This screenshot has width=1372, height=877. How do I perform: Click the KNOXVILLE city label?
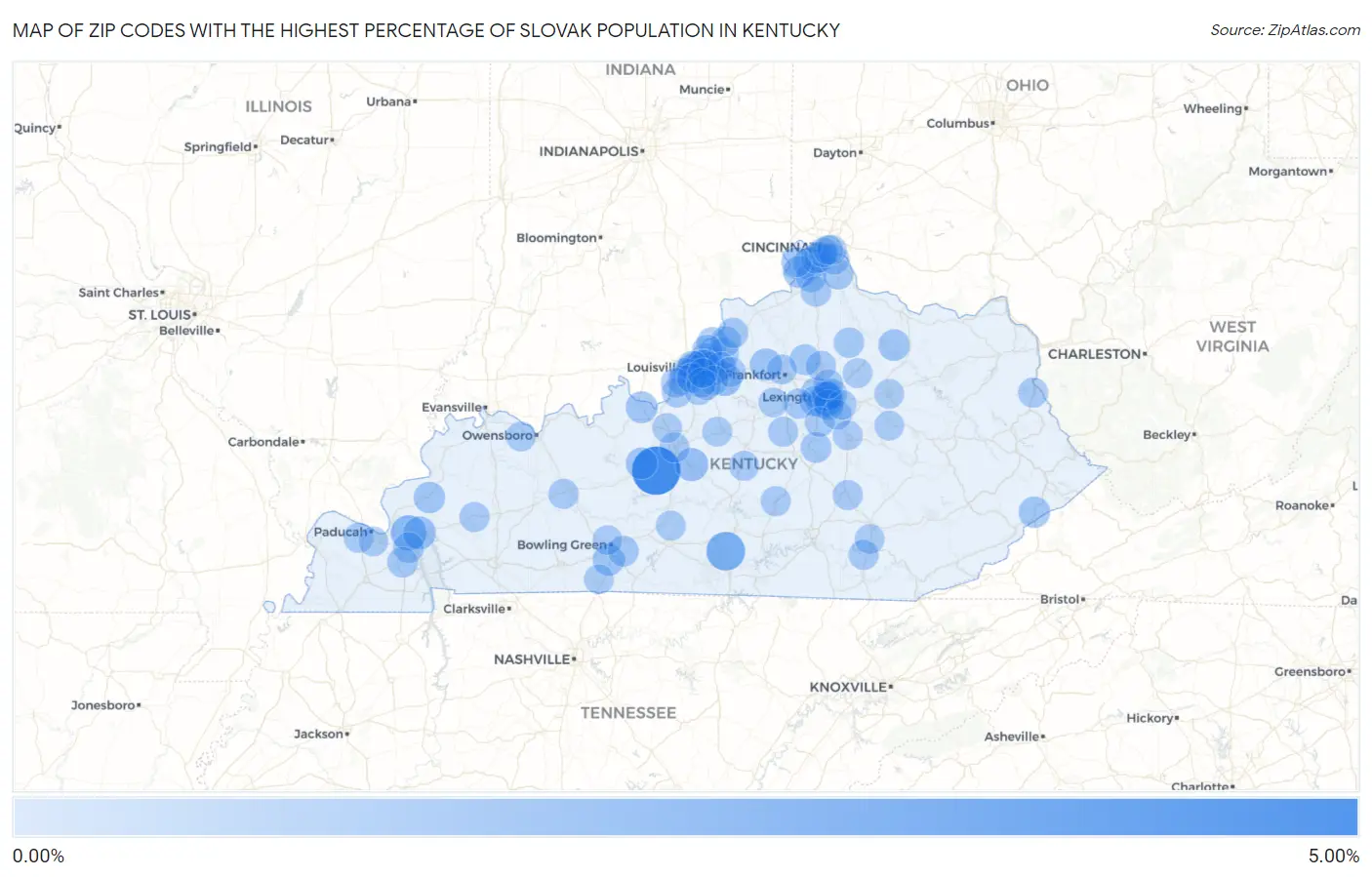point(849,687)
